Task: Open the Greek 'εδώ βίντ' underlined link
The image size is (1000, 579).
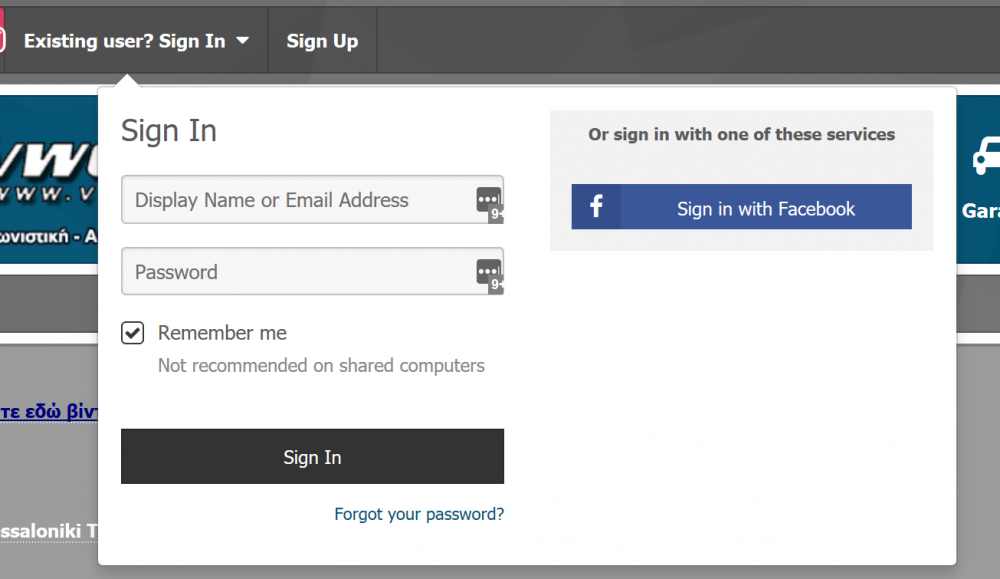Action: point(49,411)
